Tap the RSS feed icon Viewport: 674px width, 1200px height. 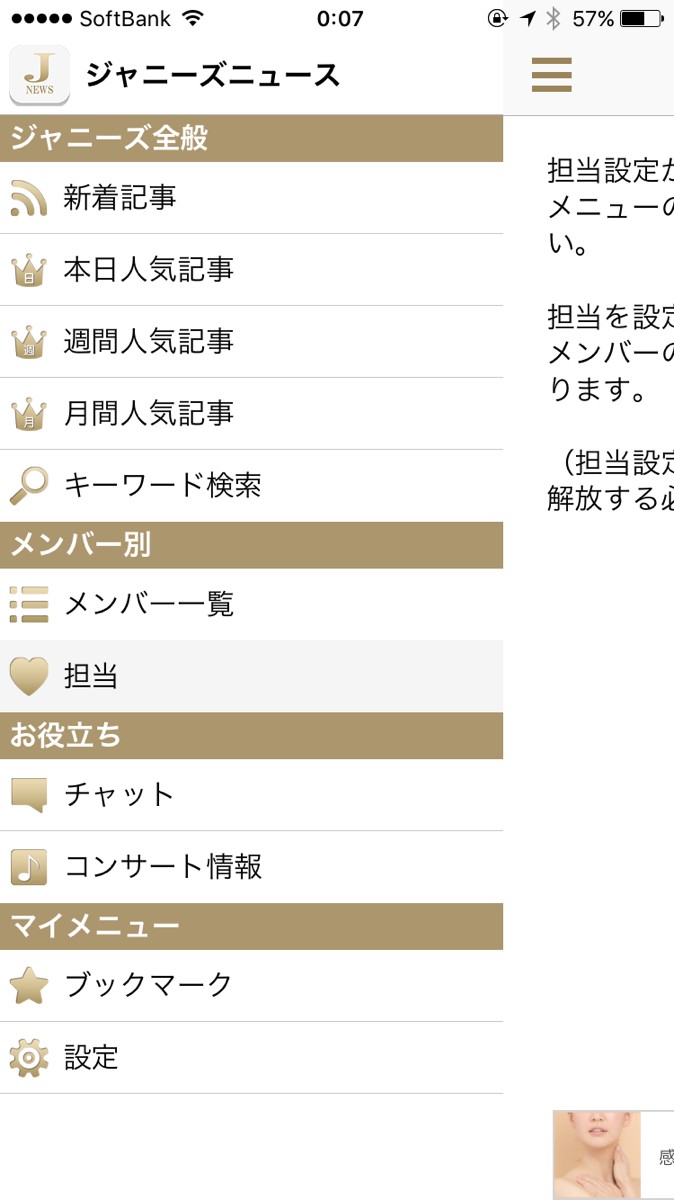(x=29, y=198)
